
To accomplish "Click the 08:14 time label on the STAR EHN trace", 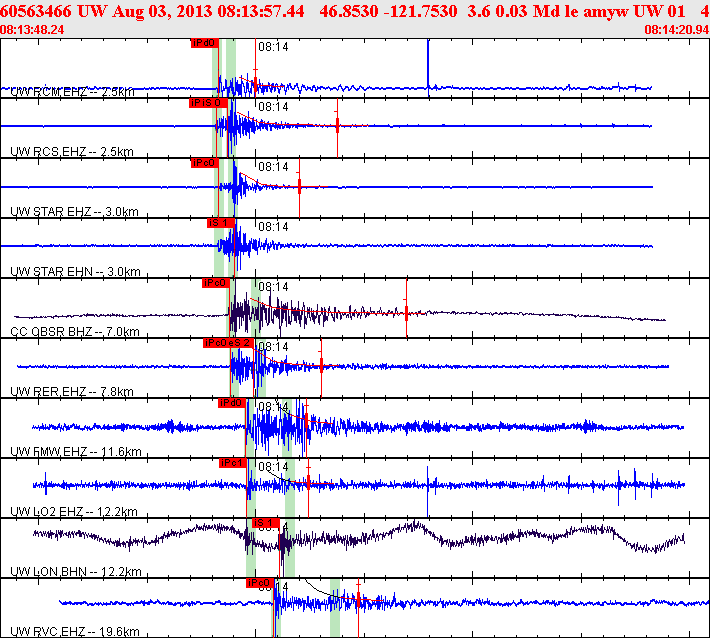I will click(273, 227).
